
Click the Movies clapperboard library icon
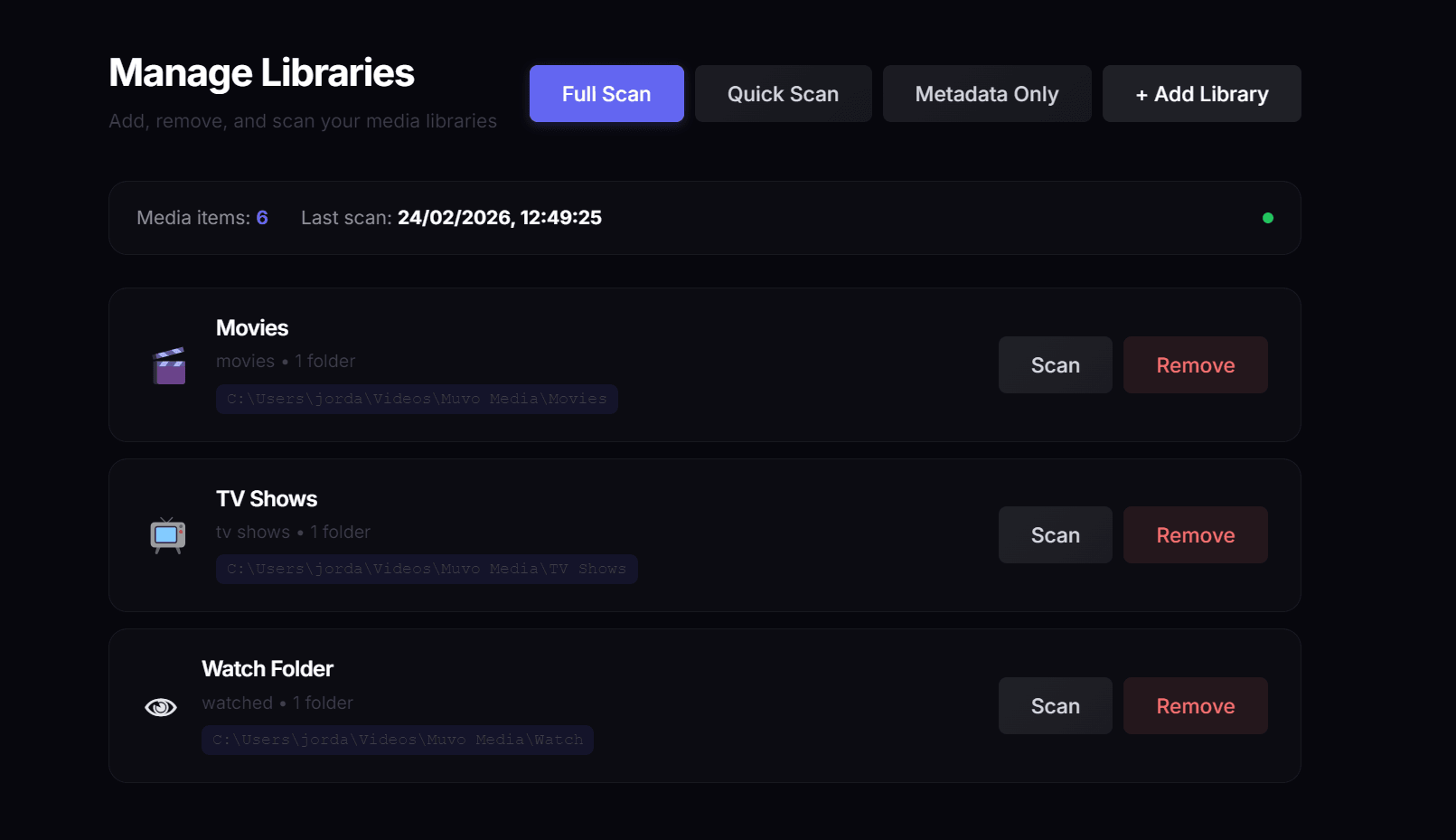pyautogui.click(x=169, y=364)
